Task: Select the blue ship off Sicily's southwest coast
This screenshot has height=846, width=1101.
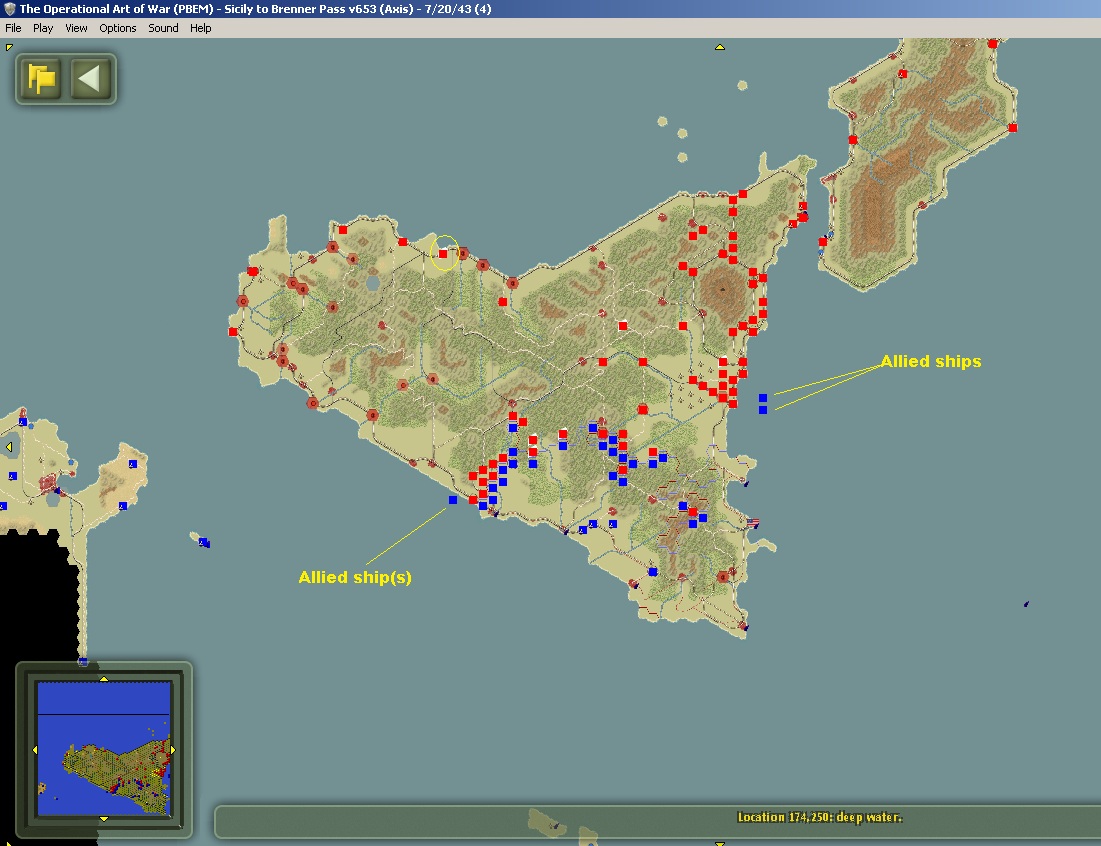Action: [453, 500]
